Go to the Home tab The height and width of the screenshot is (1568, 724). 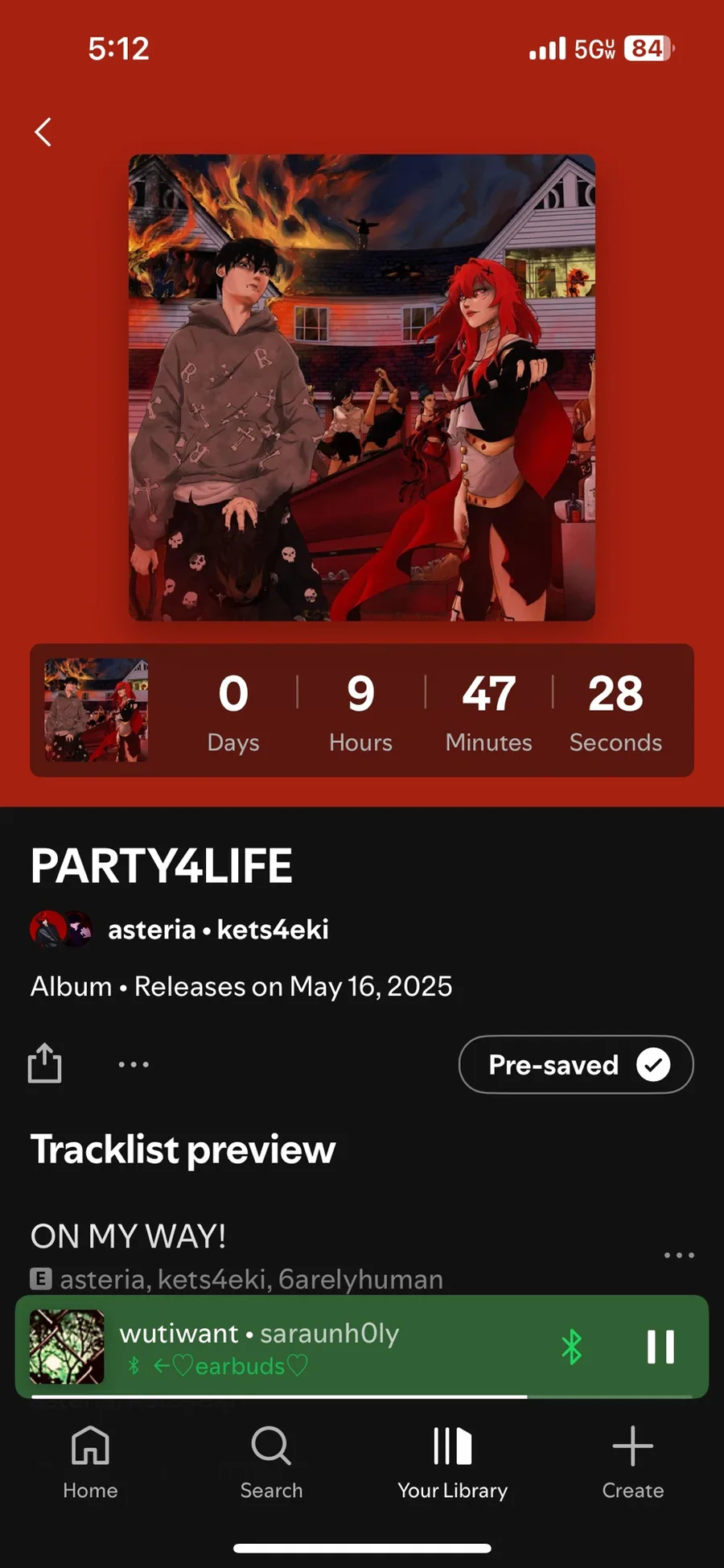(x=90, y=1462)
